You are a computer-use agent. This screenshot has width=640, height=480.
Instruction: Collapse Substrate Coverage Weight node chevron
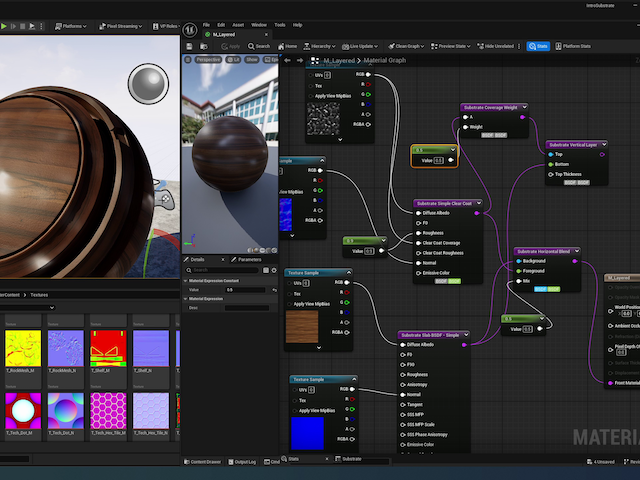(524, 107)
